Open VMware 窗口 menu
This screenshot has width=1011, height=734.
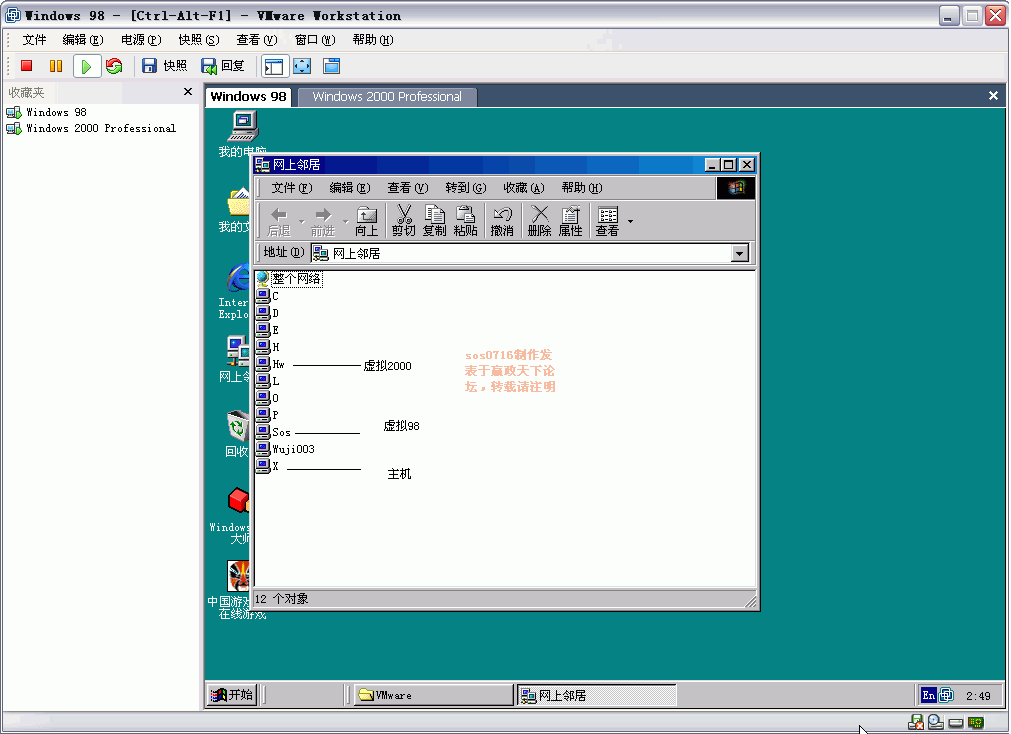click(315, 40)
